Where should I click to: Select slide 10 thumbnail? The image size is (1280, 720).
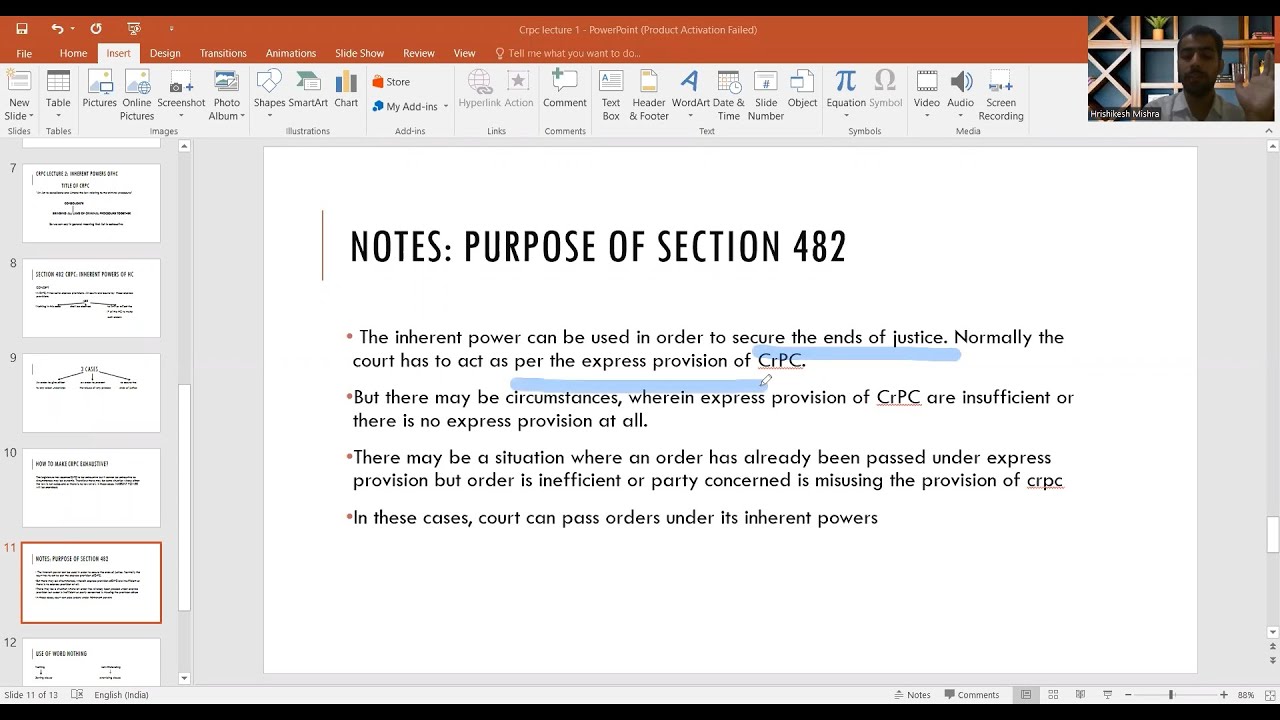(x=91, y=488)
